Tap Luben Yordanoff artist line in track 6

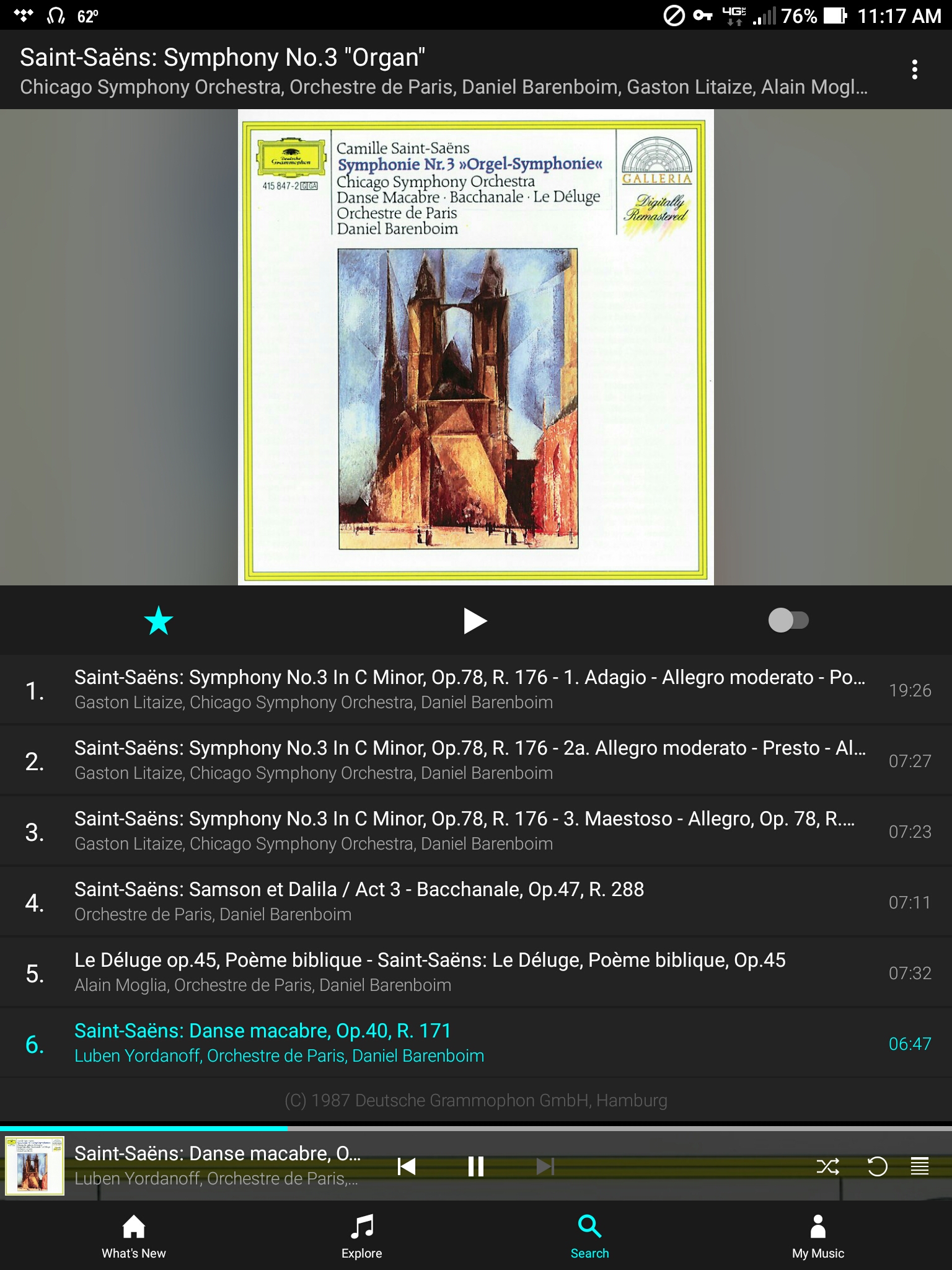(279, 1056)
